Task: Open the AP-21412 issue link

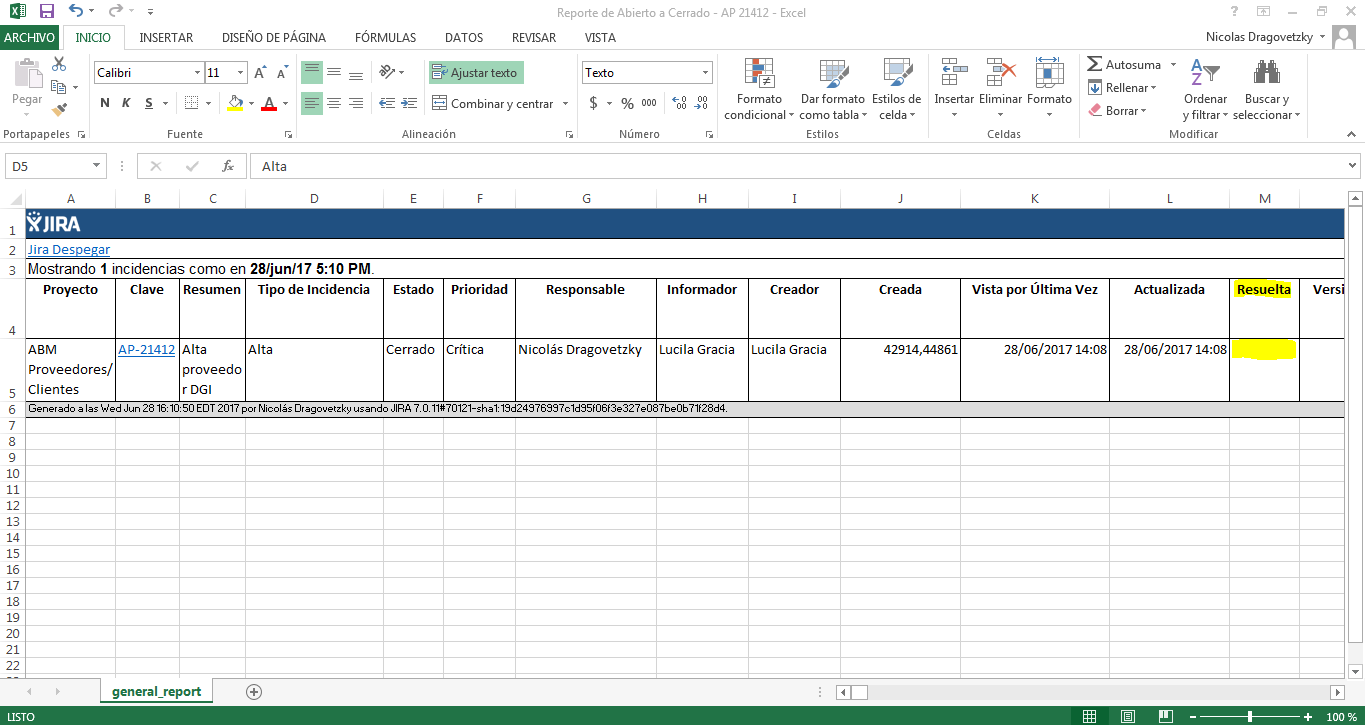Action: [x=146, y=350]
